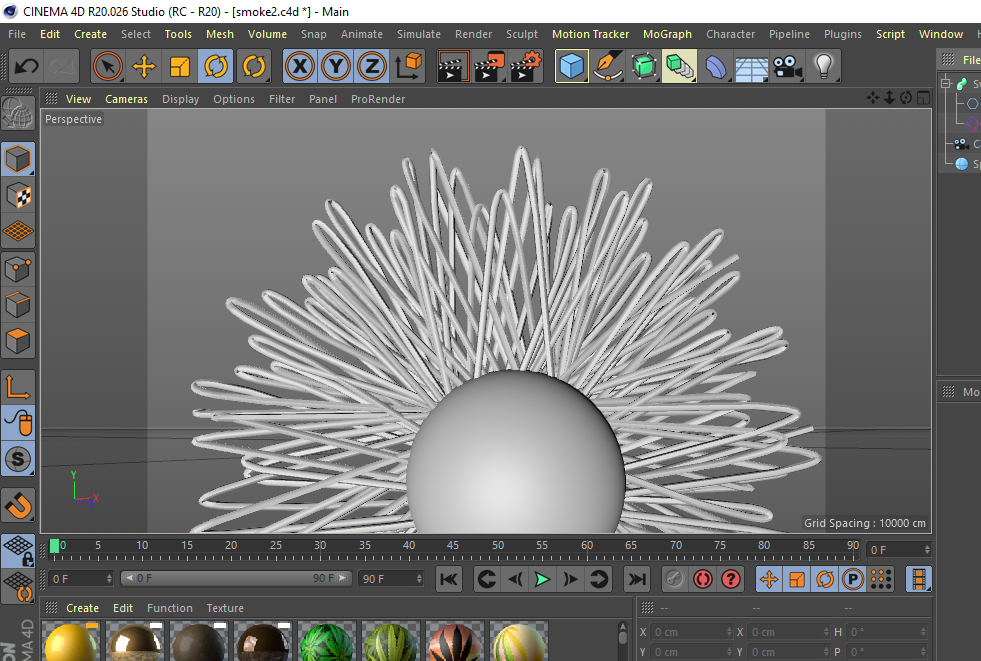Click the viewport toggle active view icon

pos(923,98)
